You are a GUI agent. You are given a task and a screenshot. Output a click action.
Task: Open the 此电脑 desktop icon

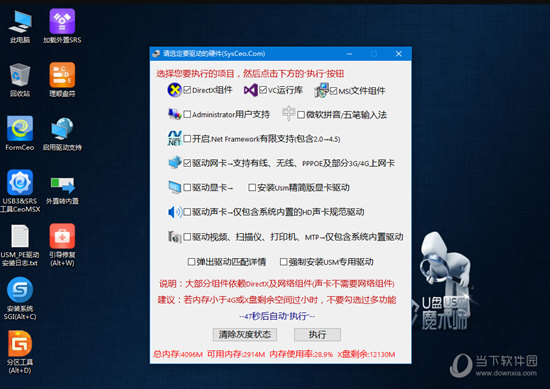20,26
